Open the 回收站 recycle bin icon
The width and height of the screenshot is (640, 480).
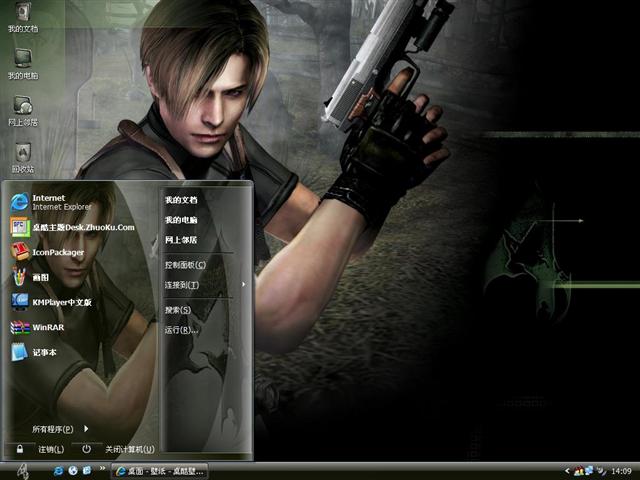(23, 157)
